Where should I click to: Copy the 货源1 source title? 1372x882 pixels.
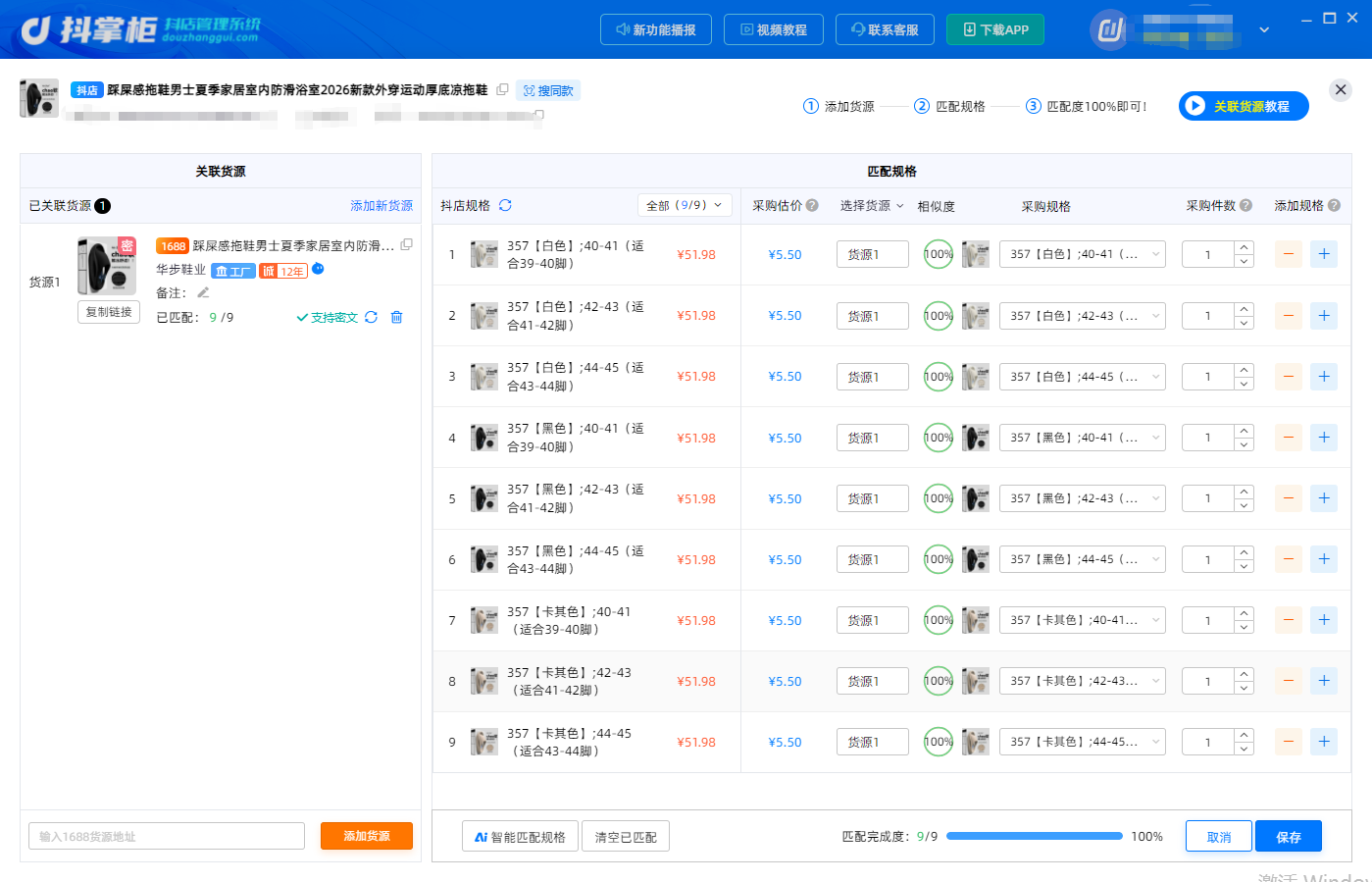406,244
